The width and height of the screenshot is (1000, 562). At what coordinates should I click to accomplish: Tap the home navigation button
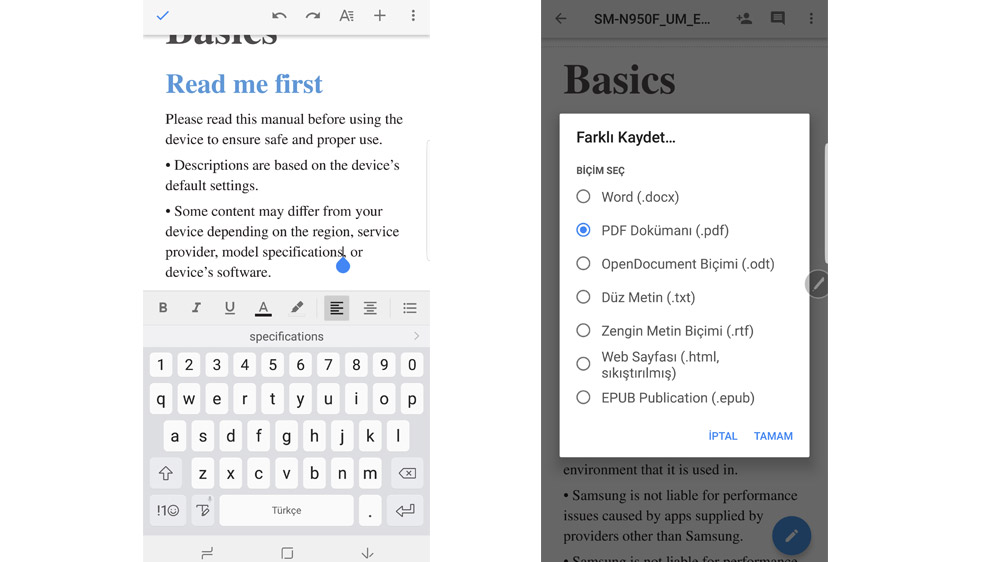click(x=287, y=553)
